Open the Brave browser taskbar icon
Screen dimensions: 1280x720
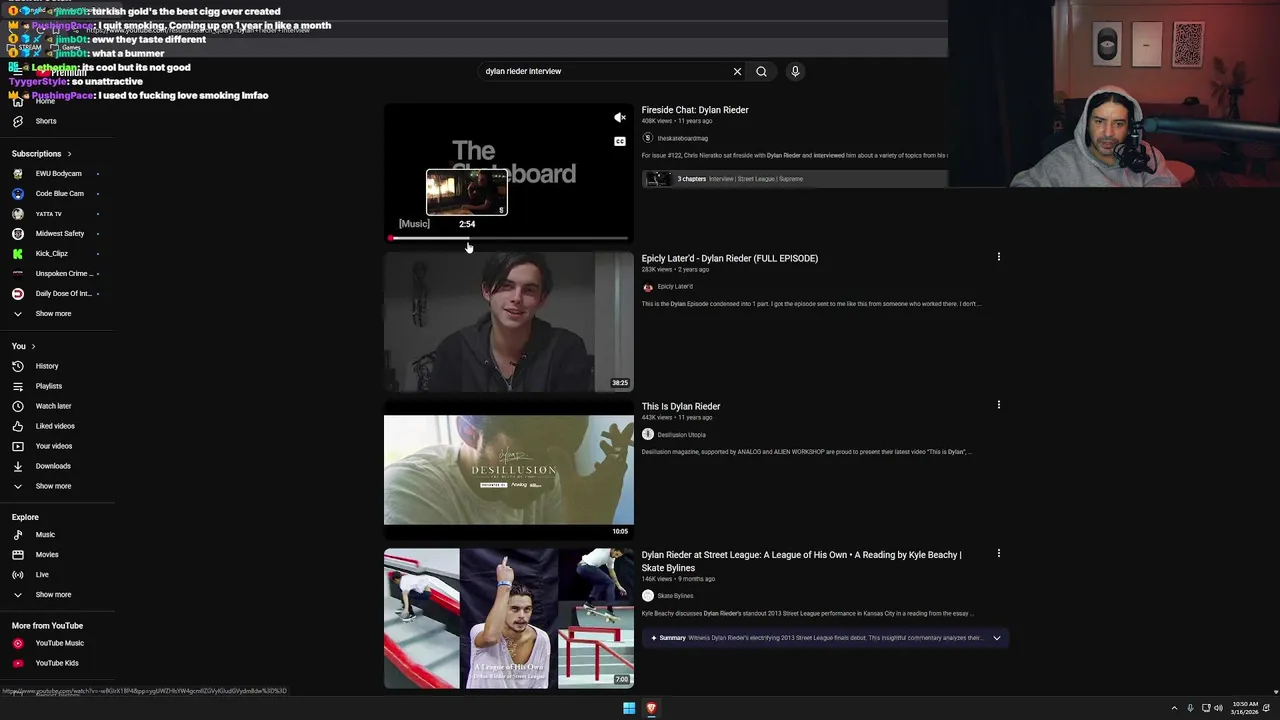[651, 708]
